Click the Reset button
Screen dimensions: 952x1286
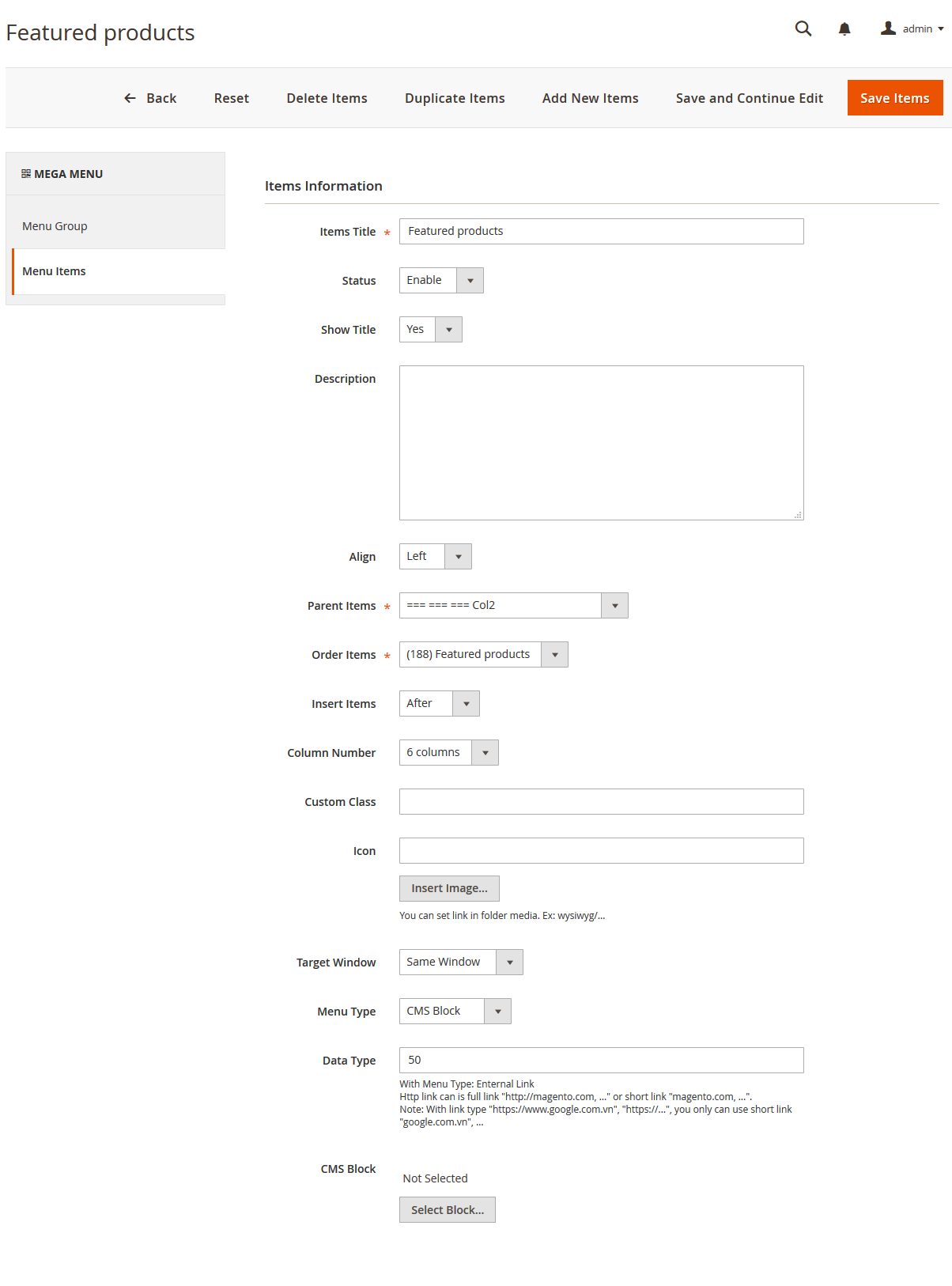(x=232, y=98)
